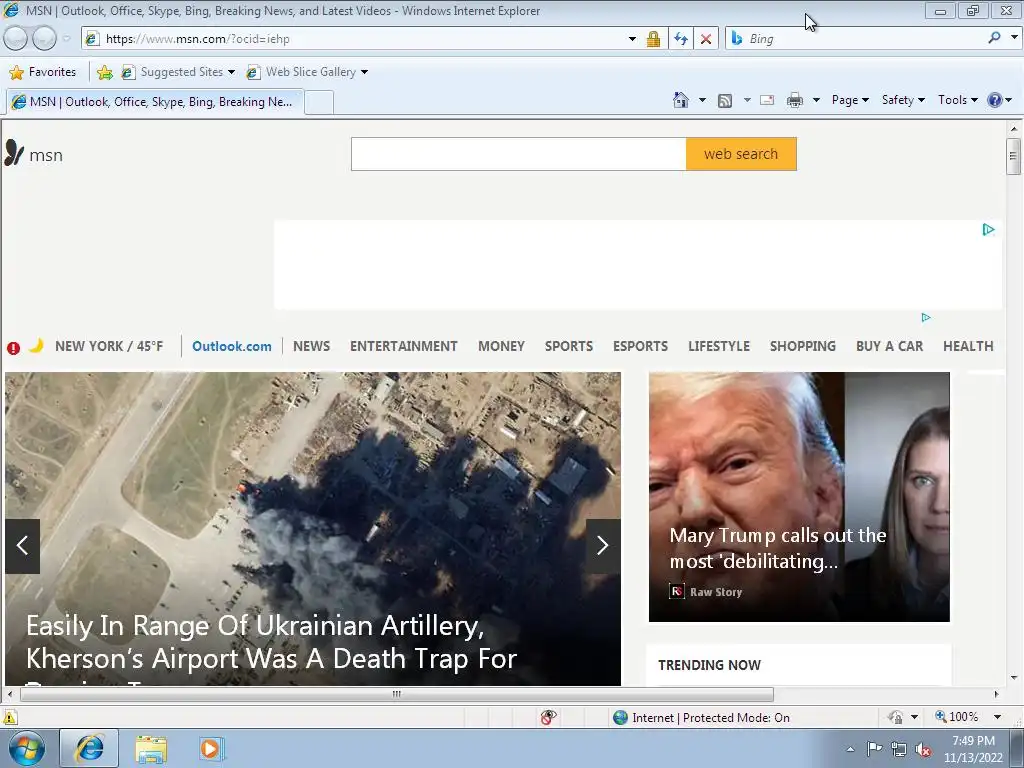Image resolution: width=1024 pixels, height=768 pixels.
Task: Click the AdChoices icon in banner ad
Action: [988, 230]
